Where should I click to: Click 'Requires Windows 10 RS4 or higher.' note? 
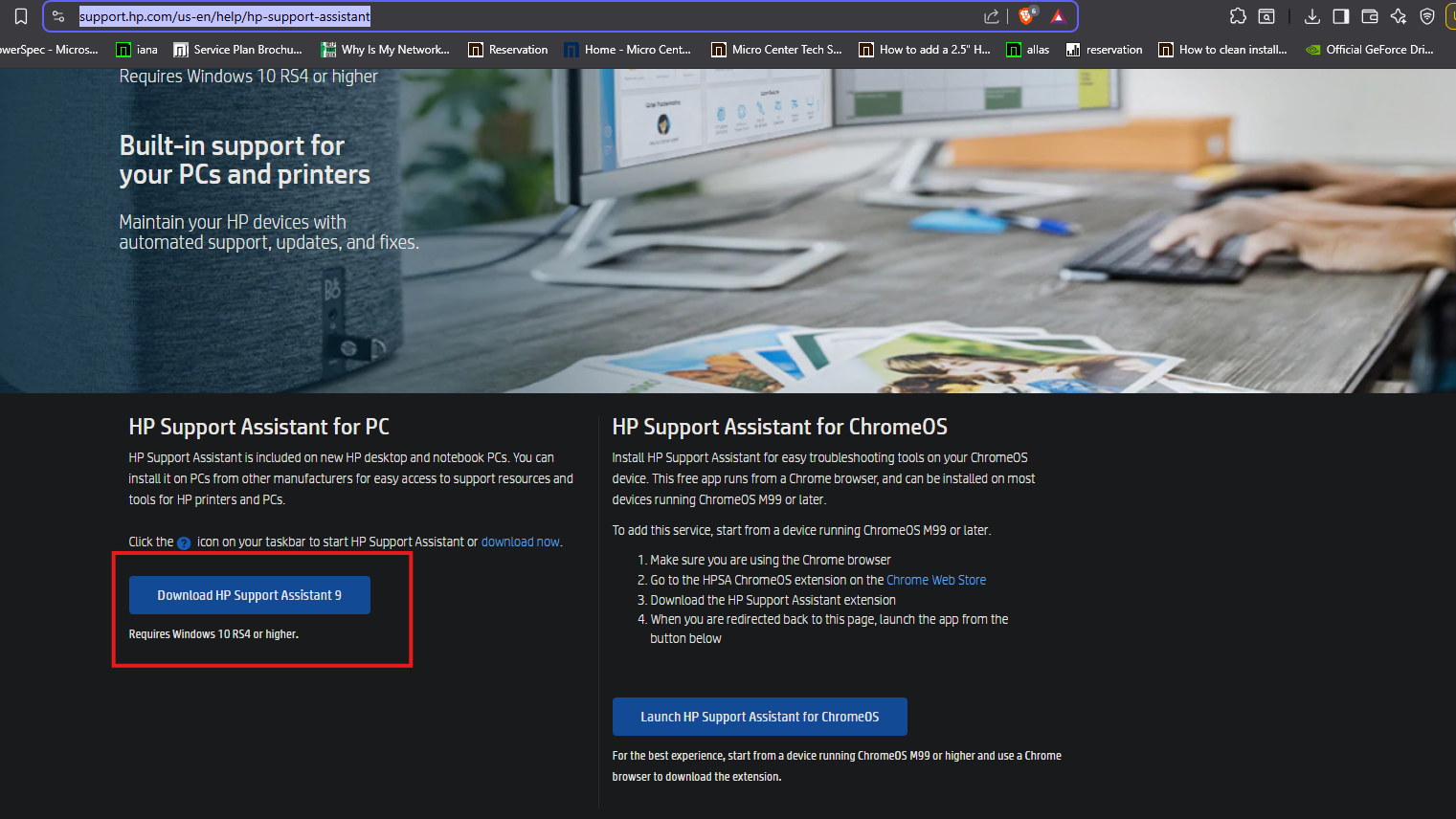pos(213,634)
